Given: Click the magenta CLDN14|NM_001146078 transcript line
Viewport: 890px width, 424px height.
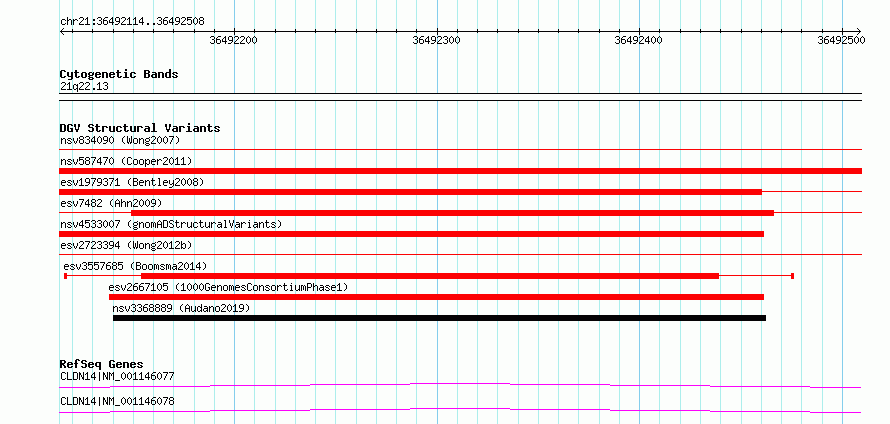Looking at the screenshot, I should pos(460,410).
